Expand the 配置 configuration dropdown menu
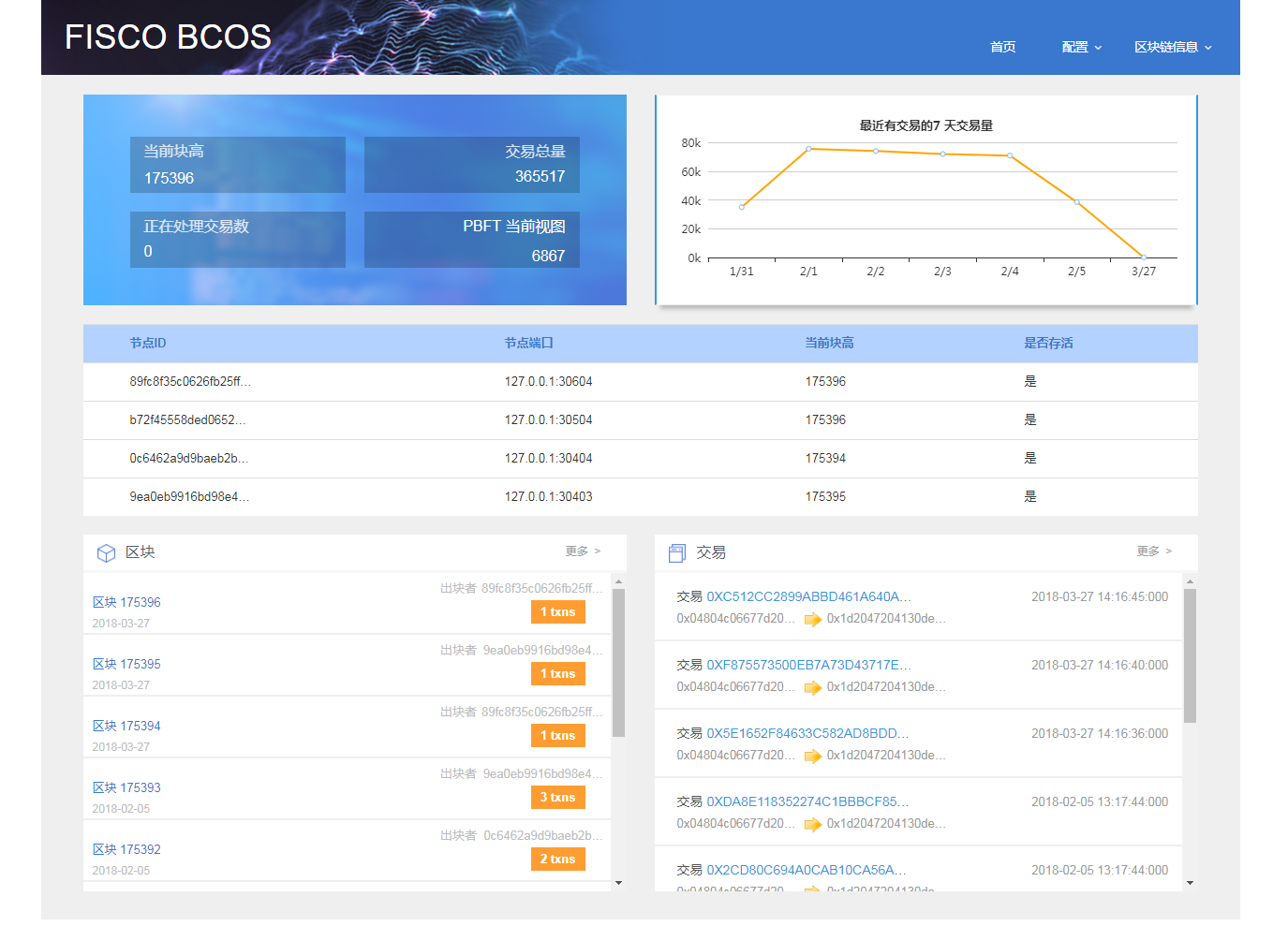 1082,47
